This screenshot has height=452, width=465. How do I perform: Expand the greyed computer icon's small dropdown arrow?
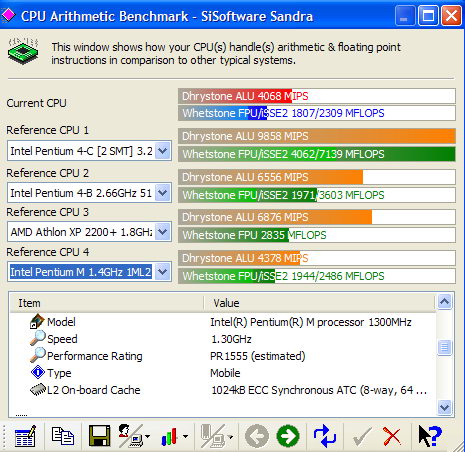pos(230,436)
